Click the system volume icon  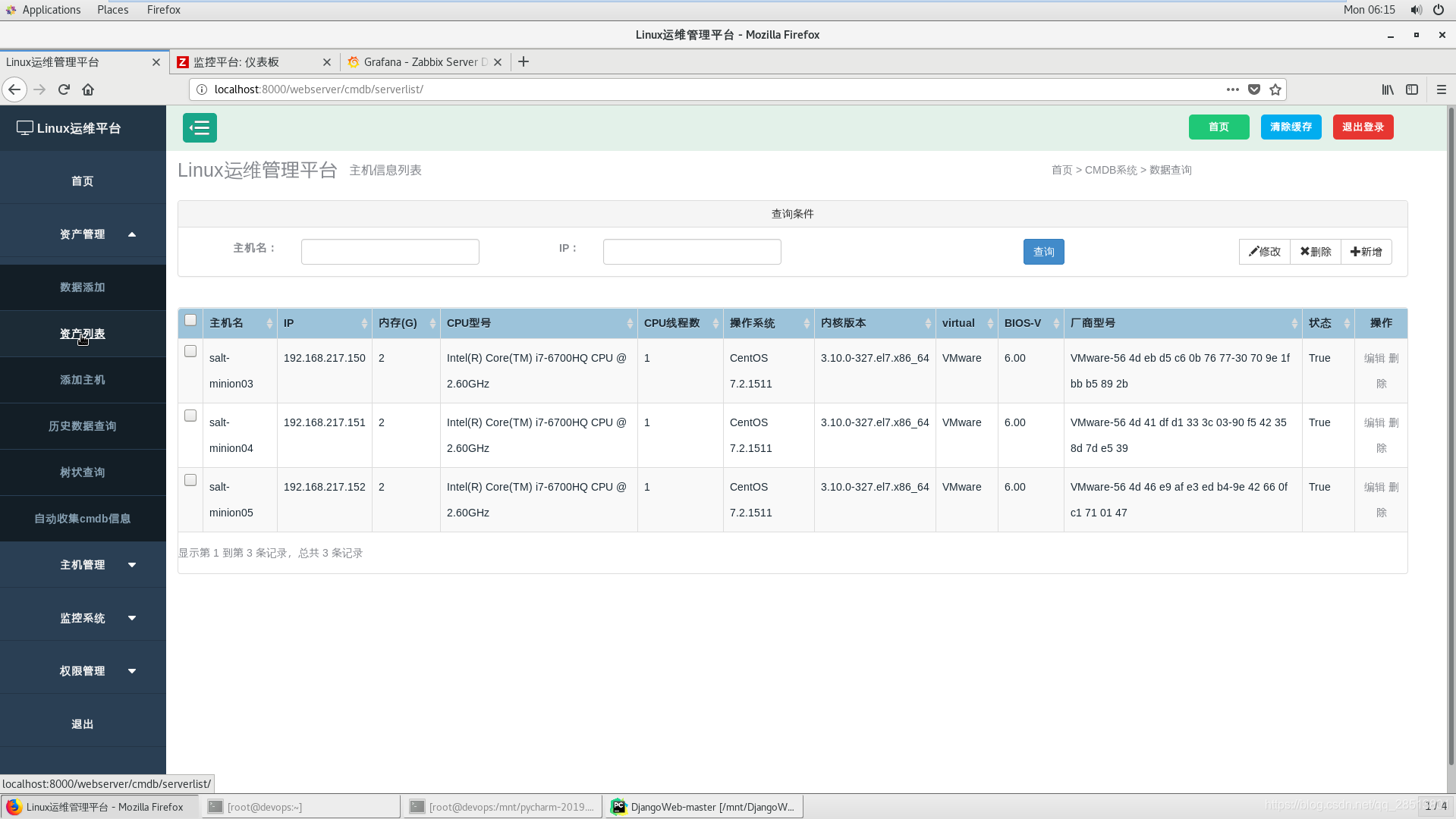coord(1416,10)
